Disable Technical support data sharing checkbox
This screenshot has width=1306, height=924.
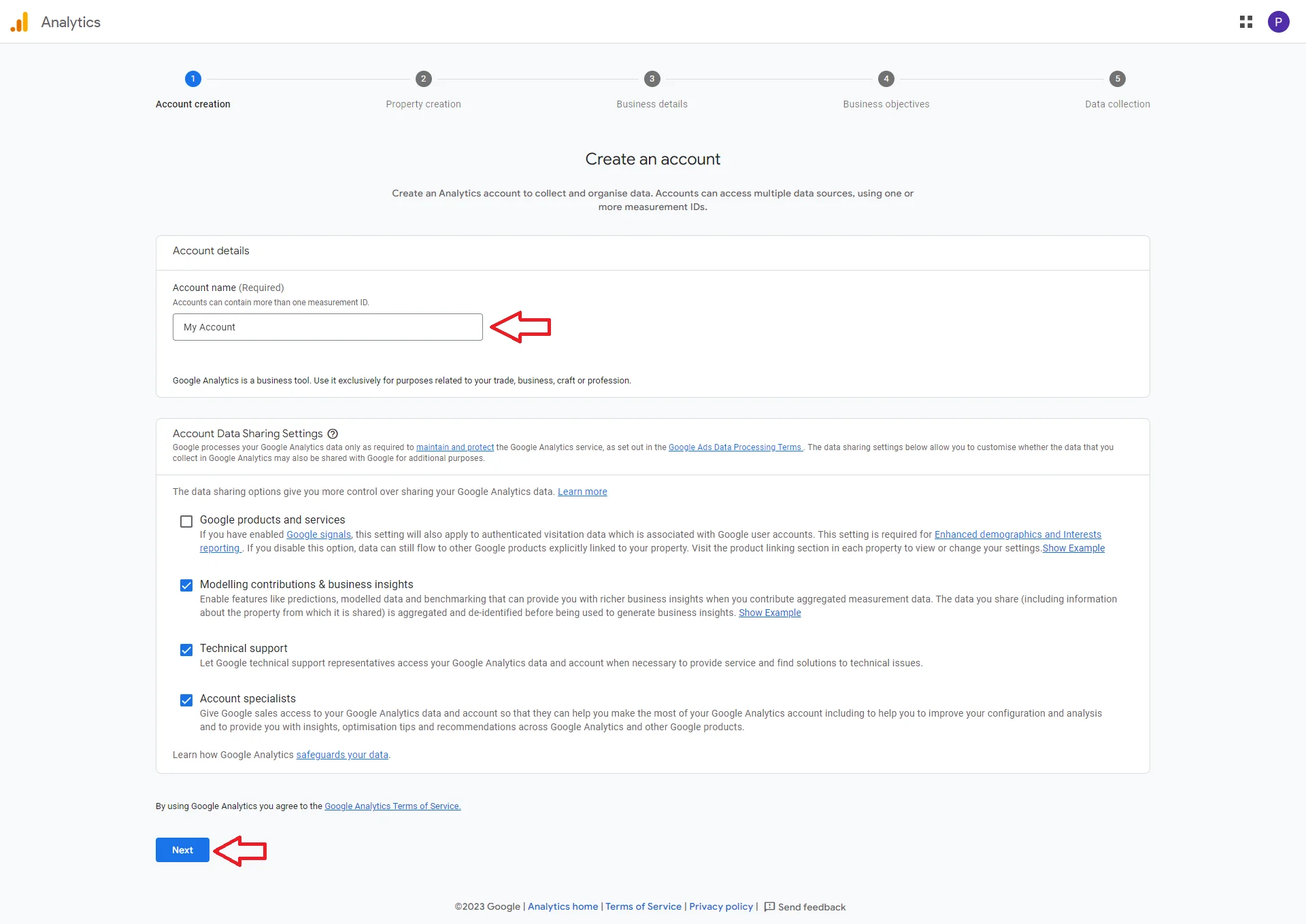tap(186, 649)
